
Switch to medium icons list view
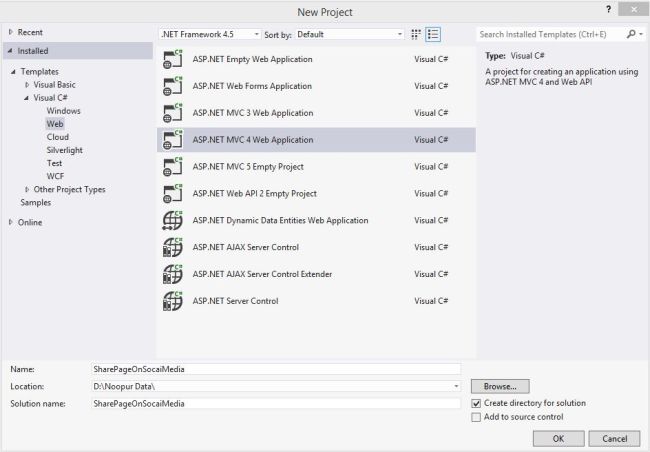click(433, 34)
